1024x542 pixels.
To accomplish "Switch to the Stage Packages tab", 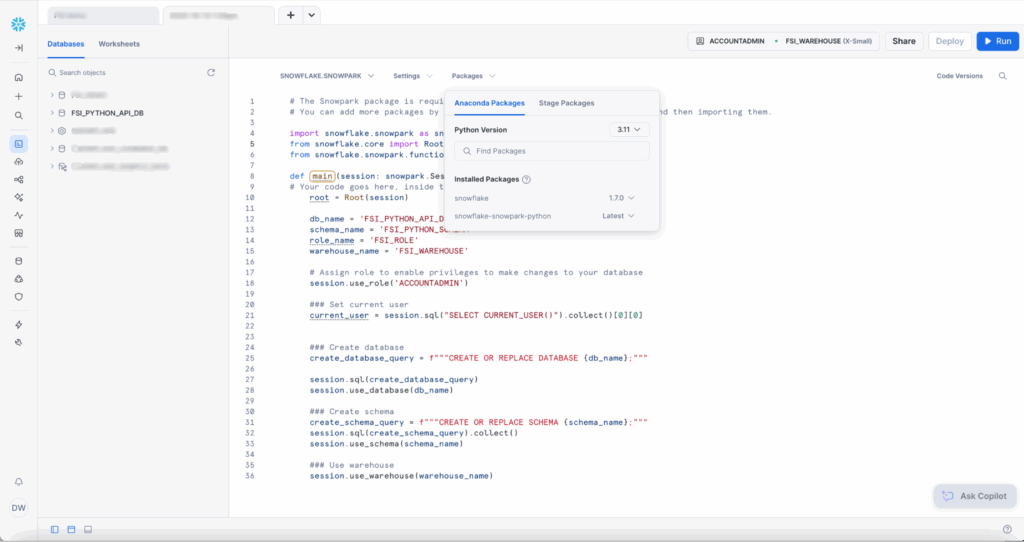I will pos(566,103).
